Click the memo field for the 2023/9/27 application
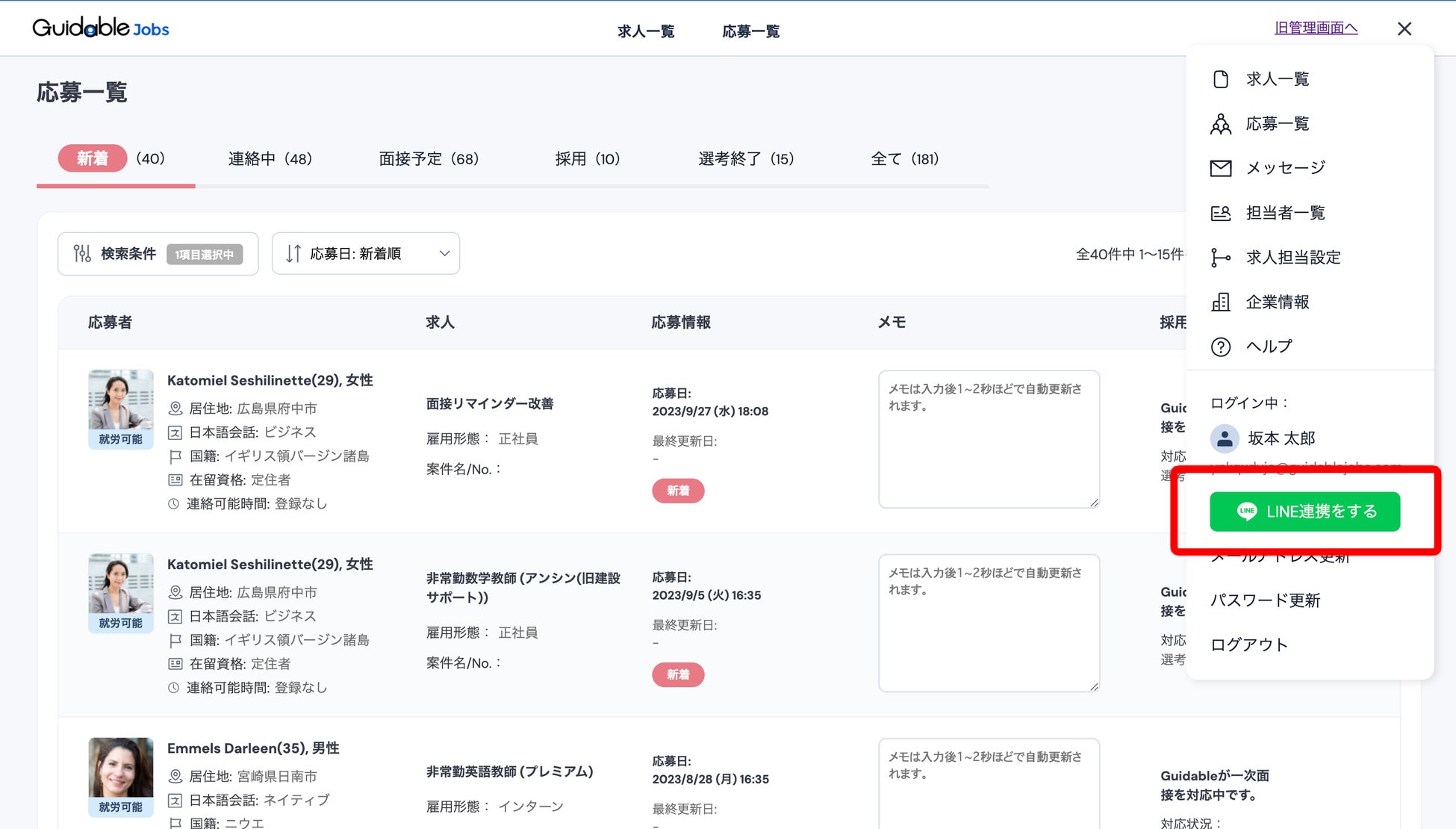The image size is (1456, 829). 989,439
